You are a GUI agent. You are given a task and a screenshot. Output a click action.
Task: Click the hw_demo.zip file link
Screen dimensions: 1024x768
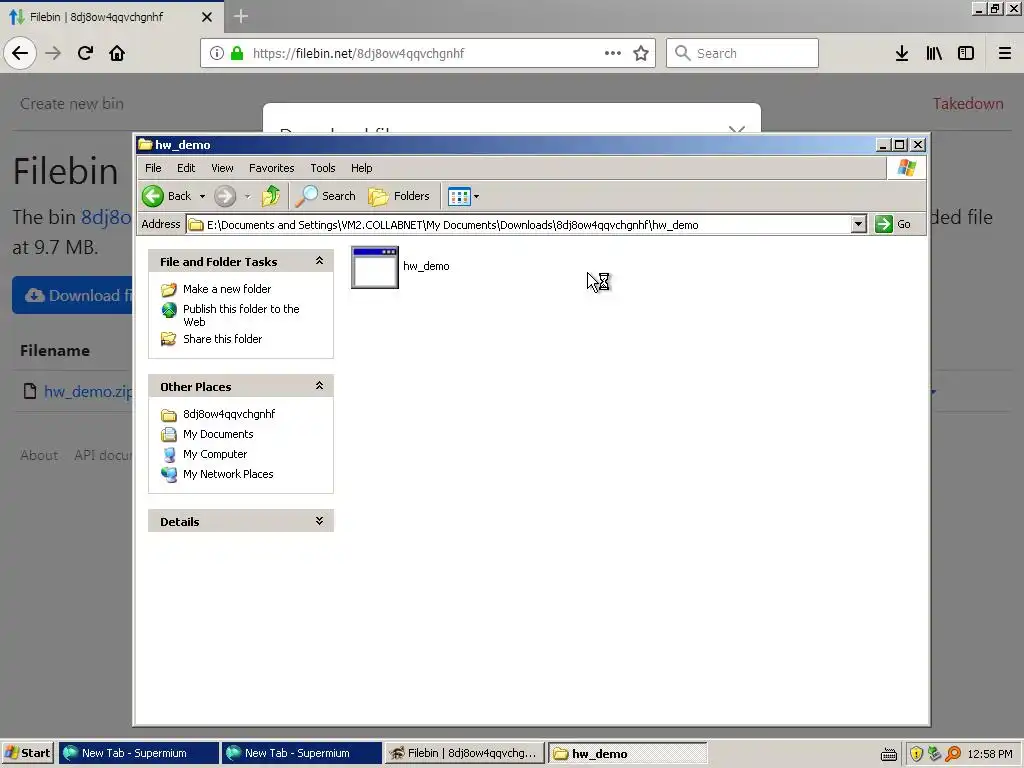pos(88,391)
